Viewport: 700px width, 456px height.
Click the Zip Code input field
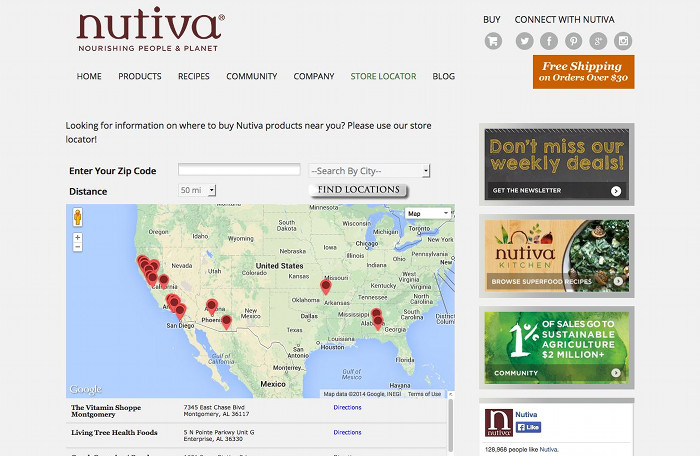[239, 171]
